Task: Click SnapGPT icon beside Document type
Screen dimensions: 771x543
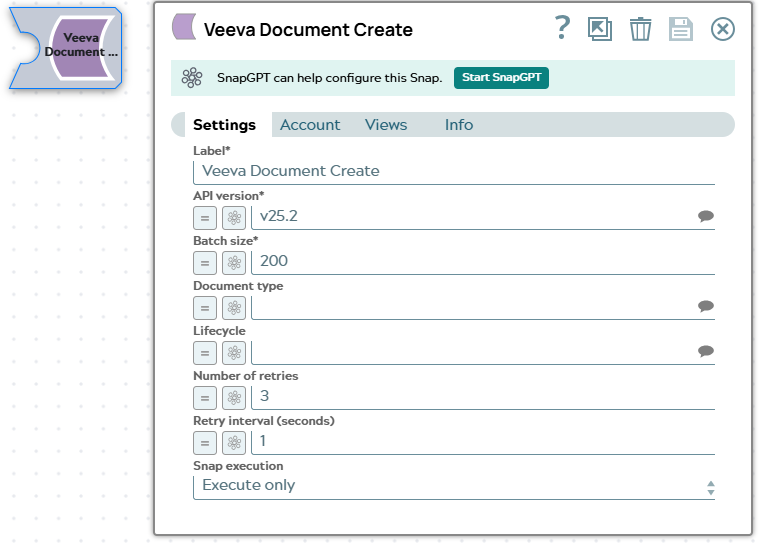Action: [234, 308]
